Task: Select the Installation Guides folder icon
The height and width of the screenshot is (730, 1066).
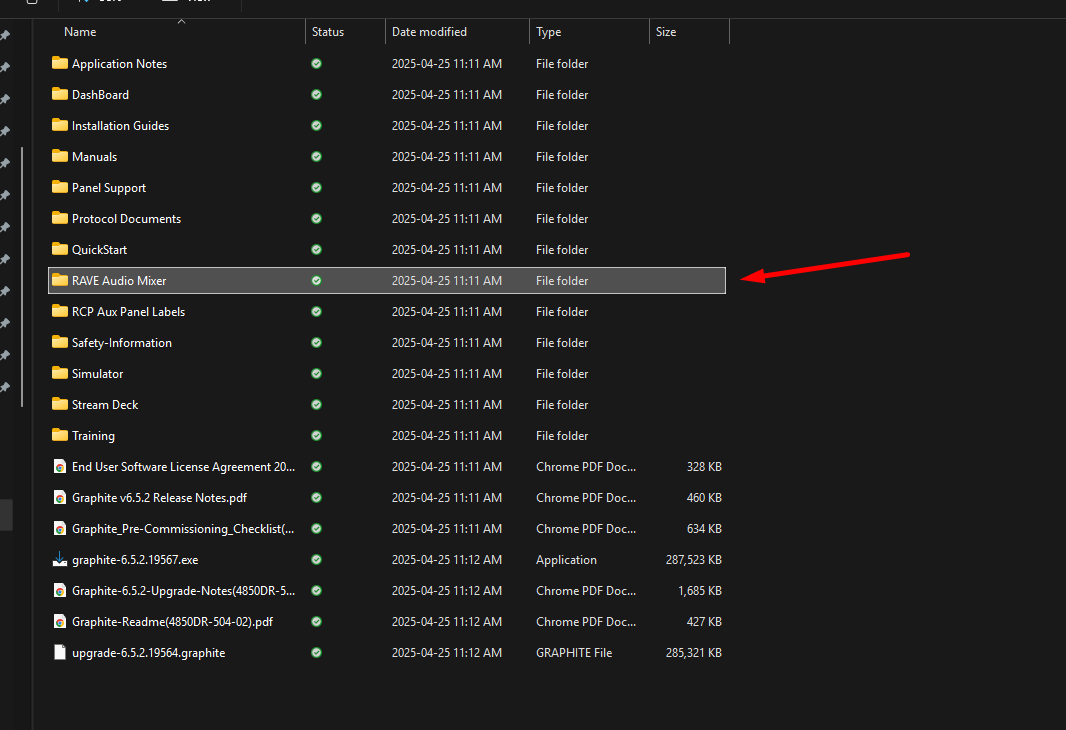Action: click(x=60, y=125)
